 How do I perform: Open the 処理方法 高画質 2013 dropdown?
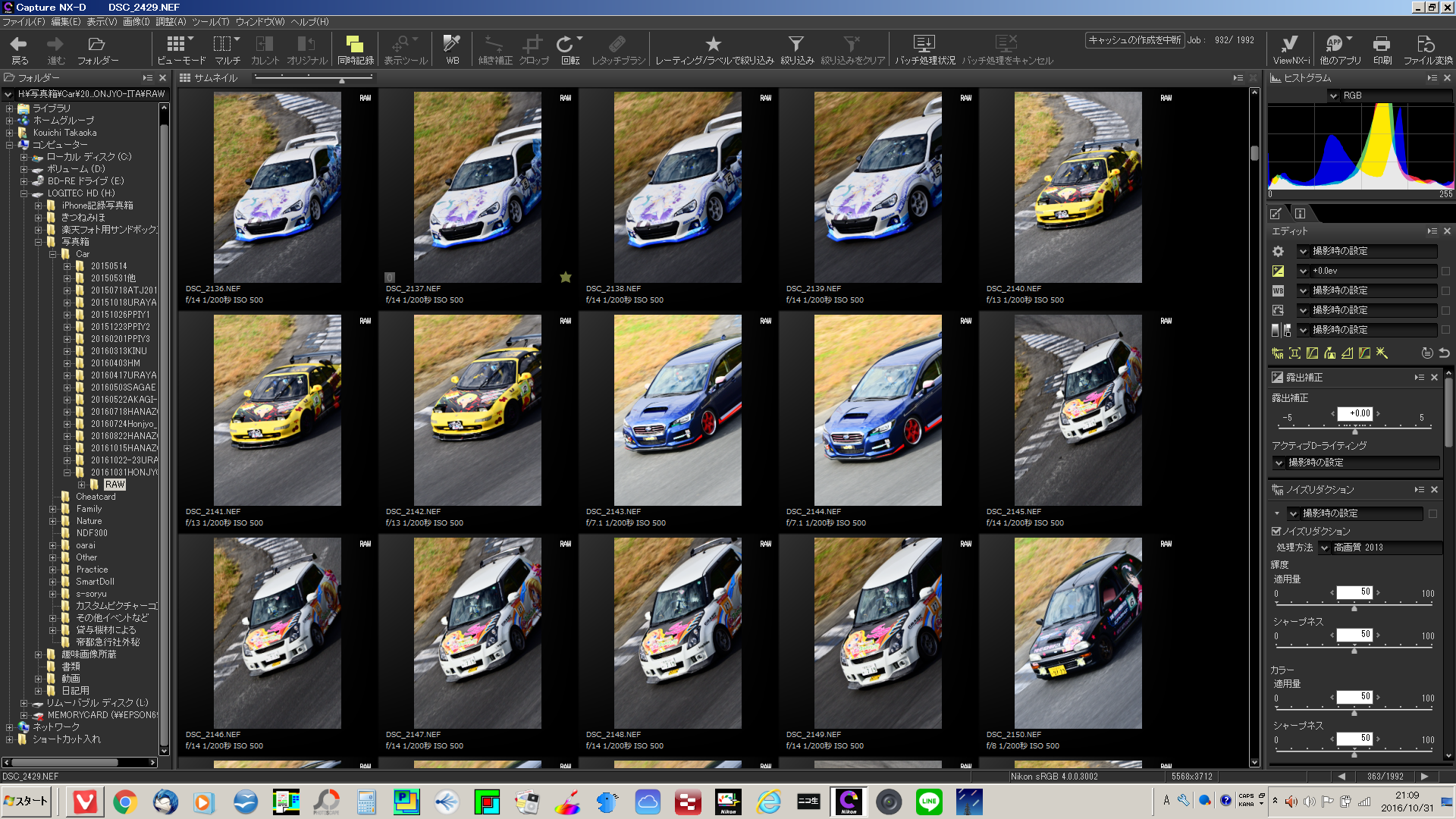tap(1325, 548)
